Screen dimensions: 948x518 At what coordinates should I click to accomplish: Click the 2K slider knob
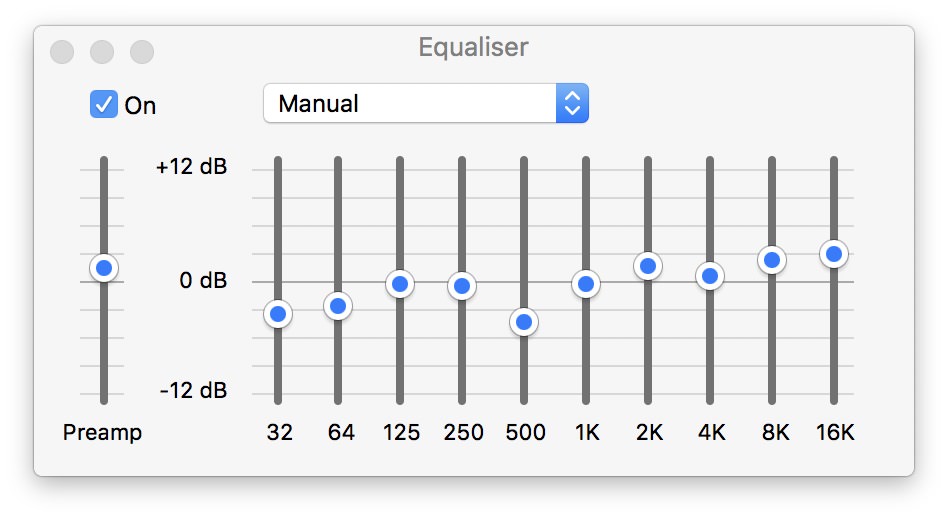tap(647, 266)
